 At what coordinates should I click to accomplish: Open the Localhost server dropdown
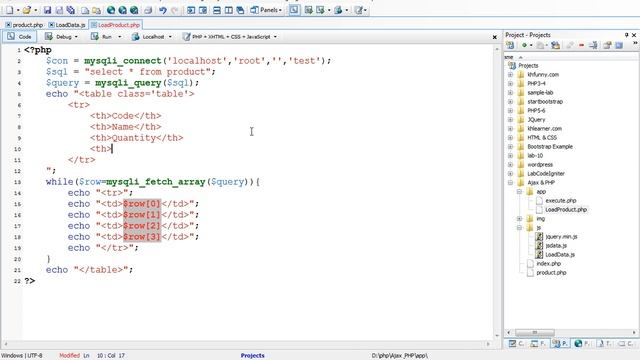(152, 37)
